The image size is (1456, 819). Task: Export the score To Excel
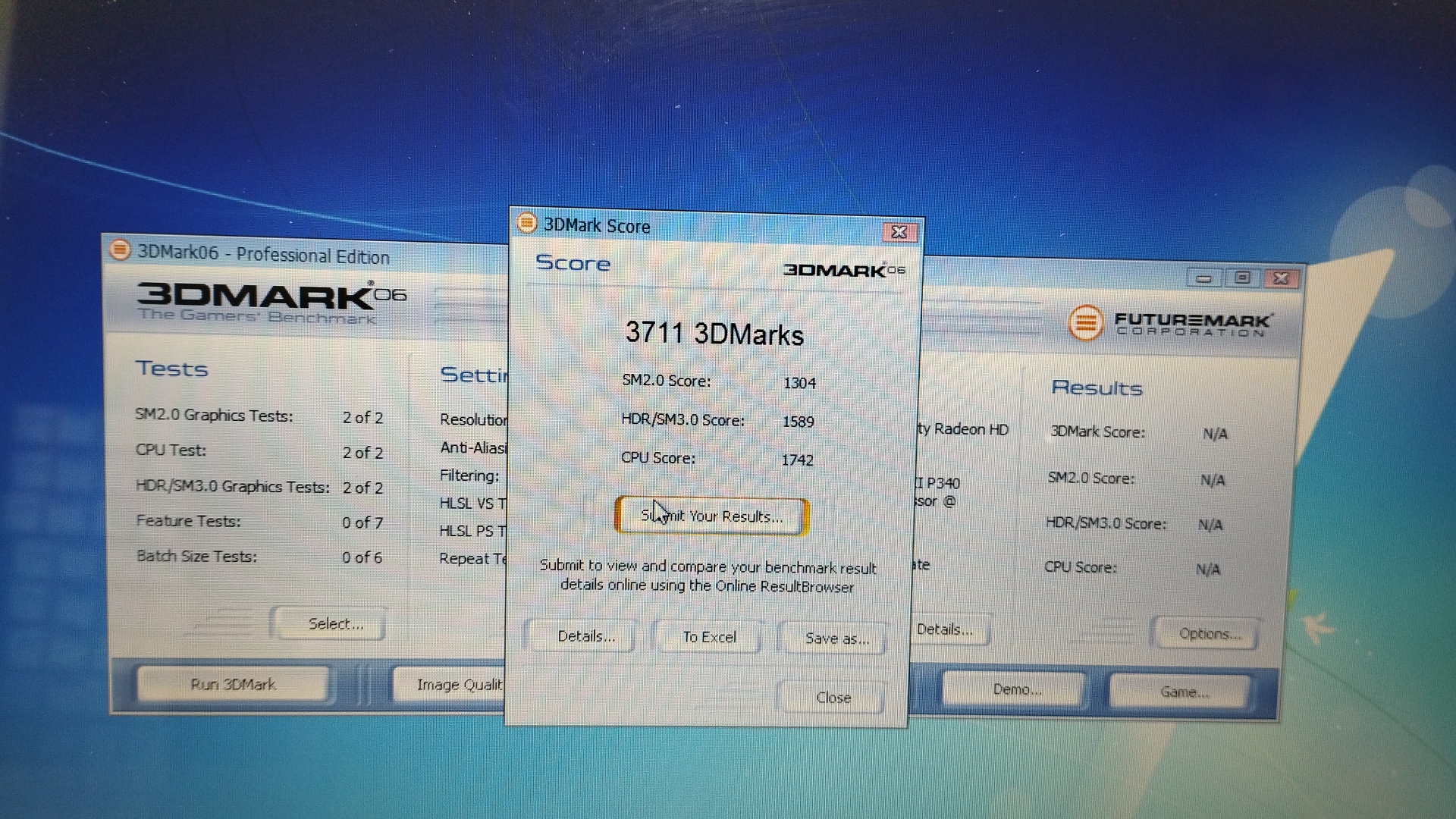tap(708, 637)
